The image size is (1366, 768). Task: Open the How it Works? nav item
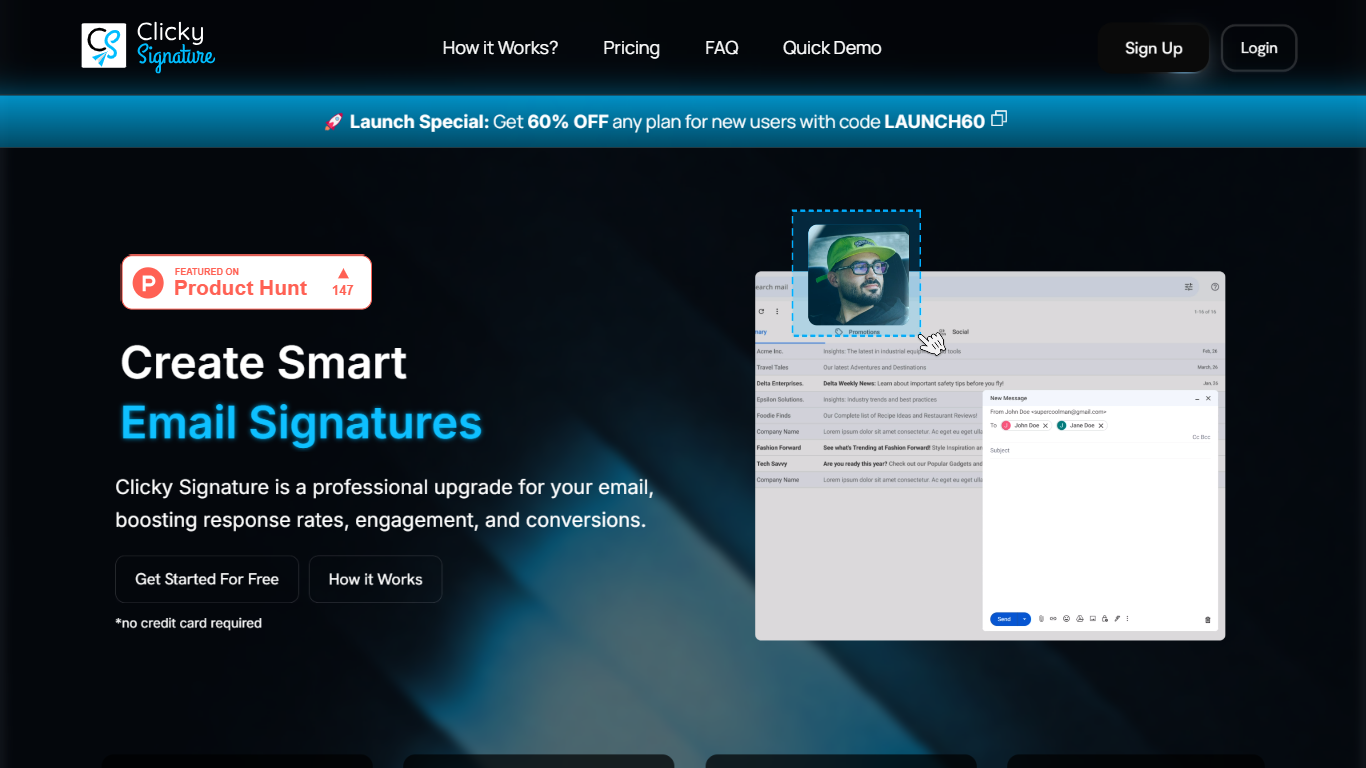pos(500,48)
